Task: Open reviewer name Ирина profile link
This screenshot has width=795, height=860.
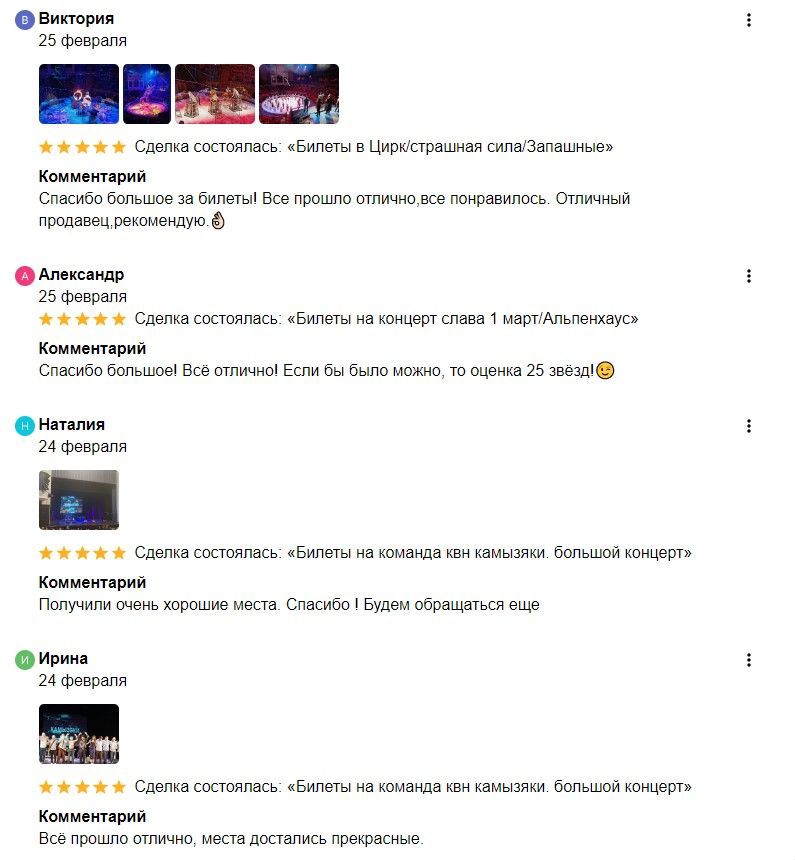Action: [63, 658]
